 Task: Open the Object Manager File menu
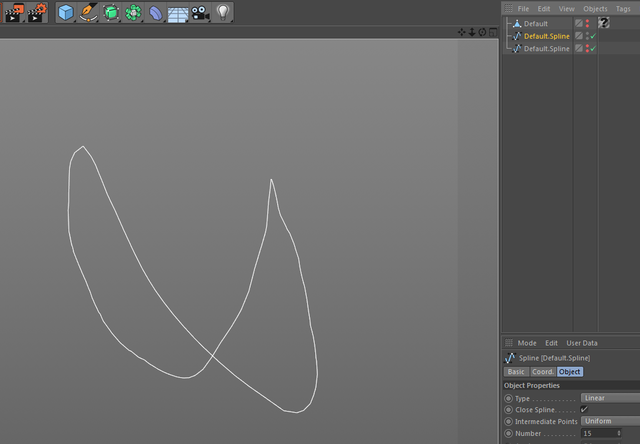(523, 9)
